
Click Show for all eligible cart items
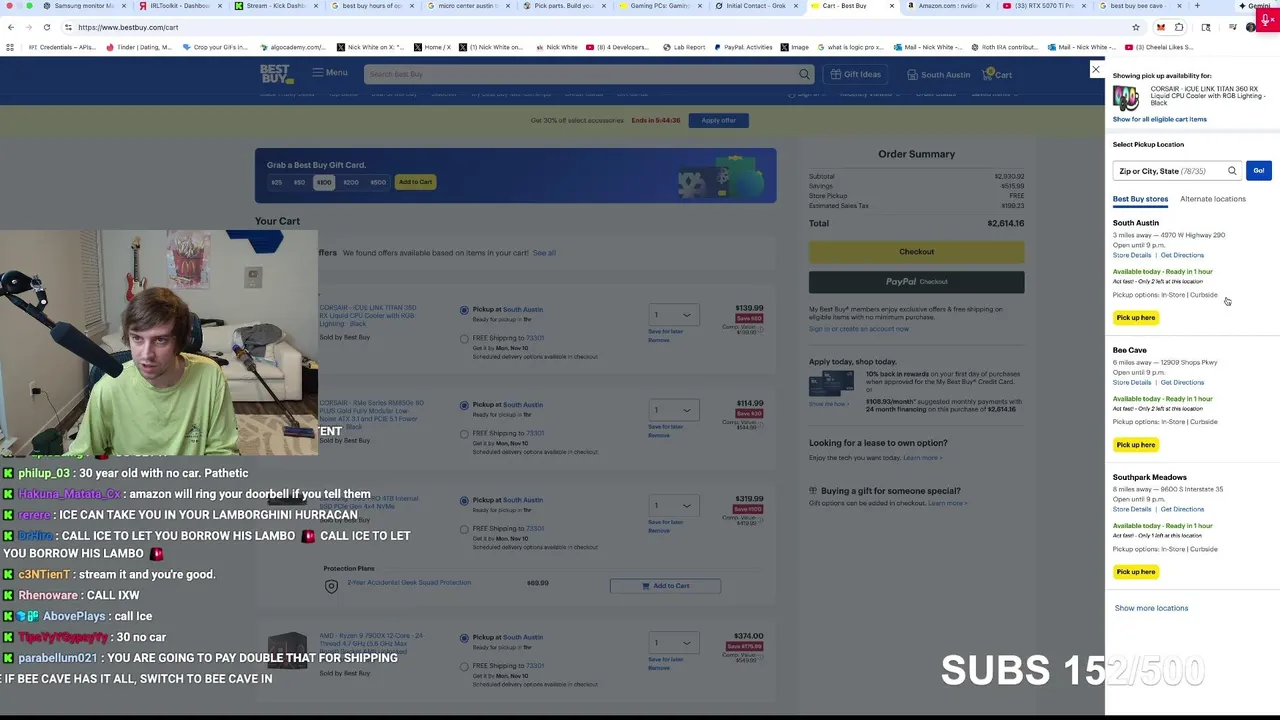[1160, 119]
